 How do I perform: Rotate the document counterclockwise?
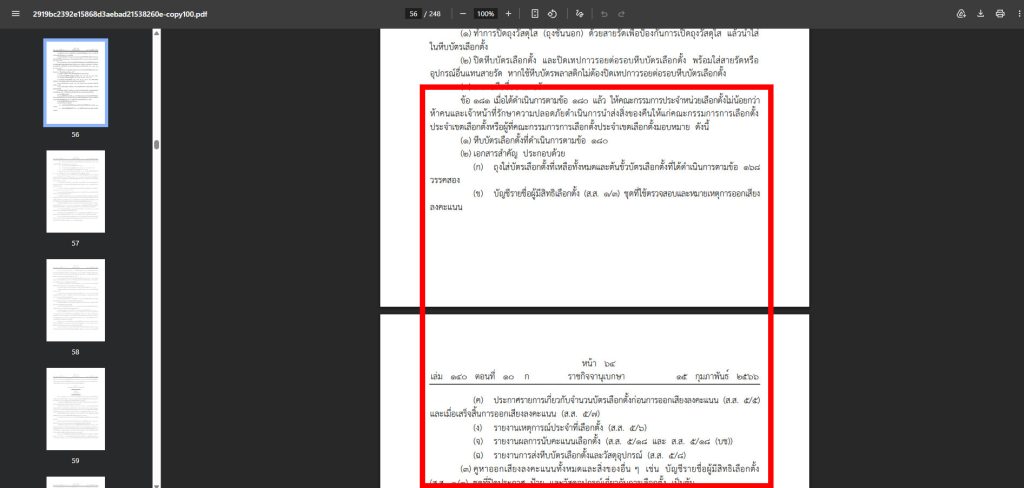point(552,14)
